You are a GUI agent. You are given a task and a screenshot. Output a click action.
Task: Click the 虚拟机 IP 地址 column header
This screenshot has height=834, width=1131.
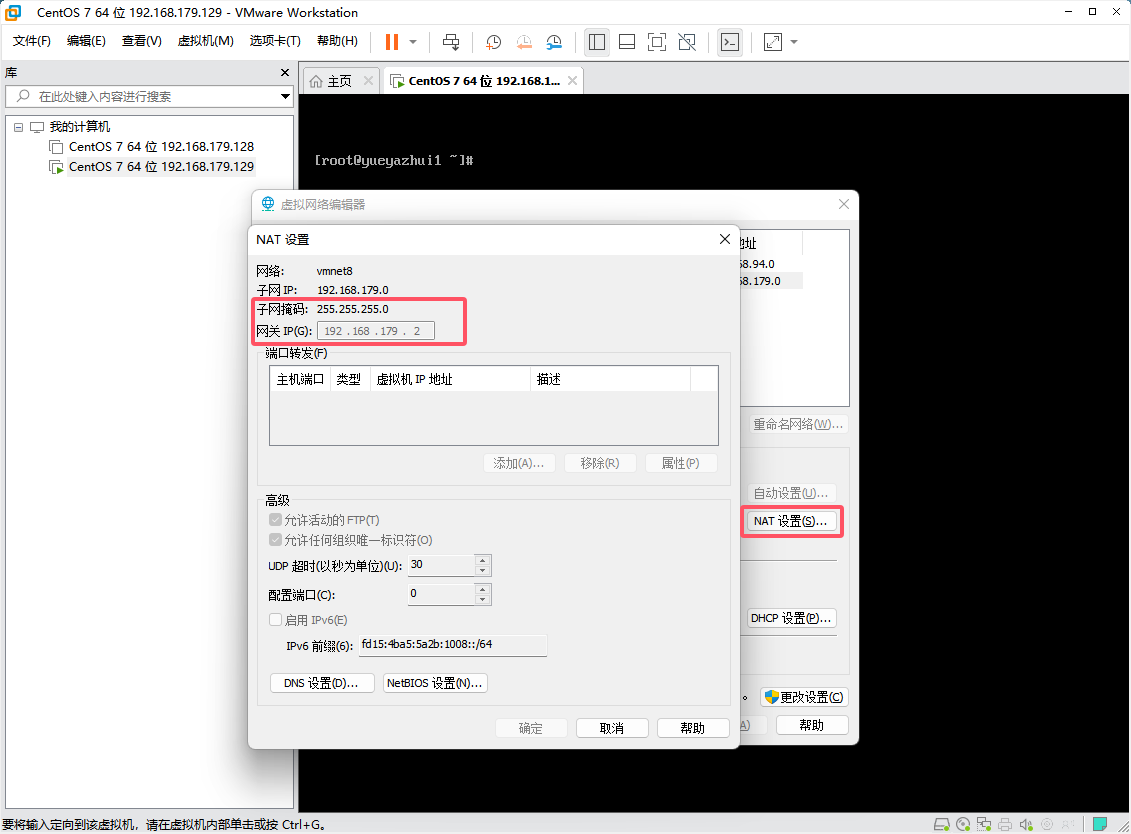point(451,379)
